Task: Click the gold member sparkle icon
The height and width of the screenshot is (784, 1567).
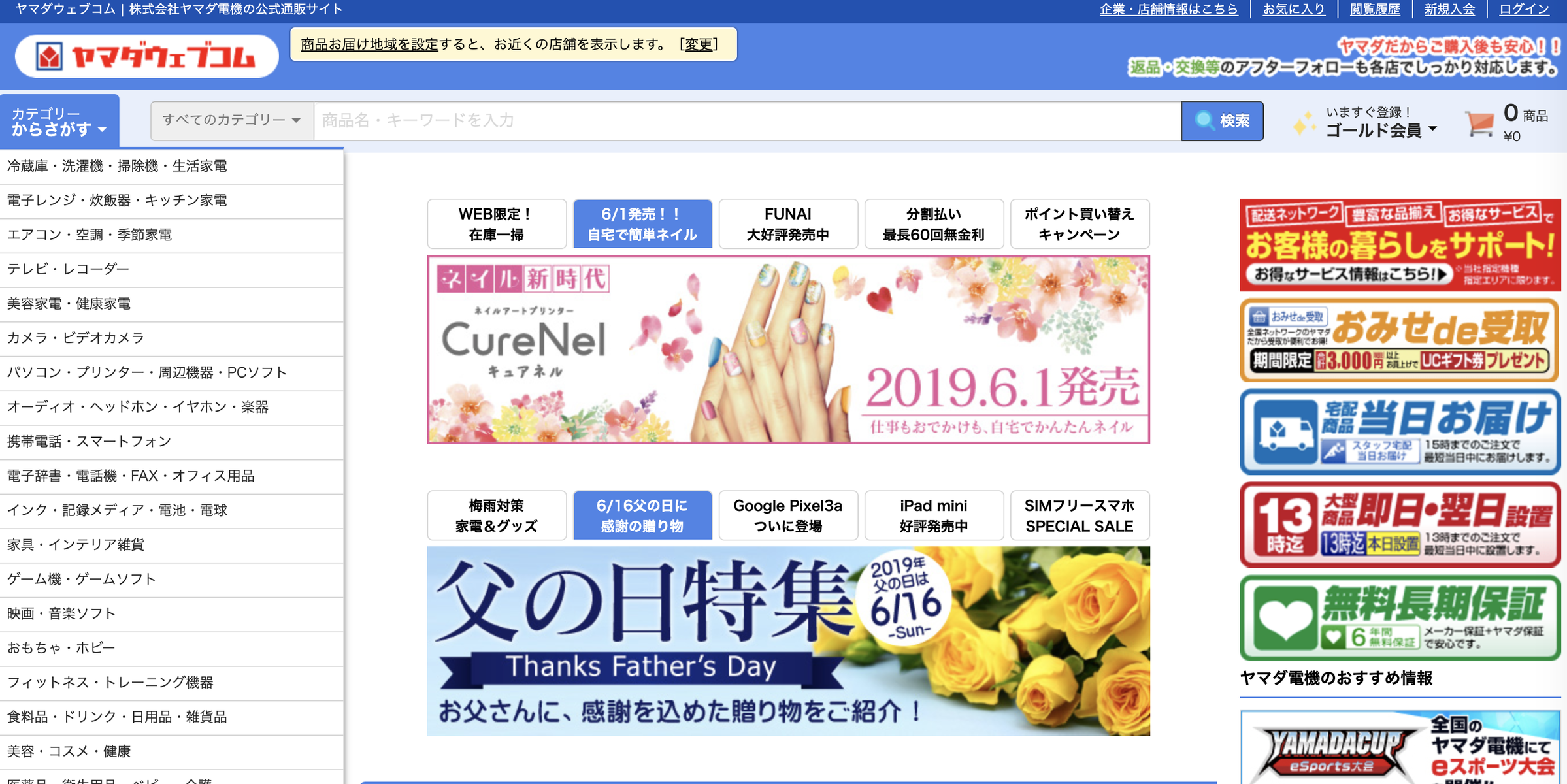Action: (x=1304, y=122)
